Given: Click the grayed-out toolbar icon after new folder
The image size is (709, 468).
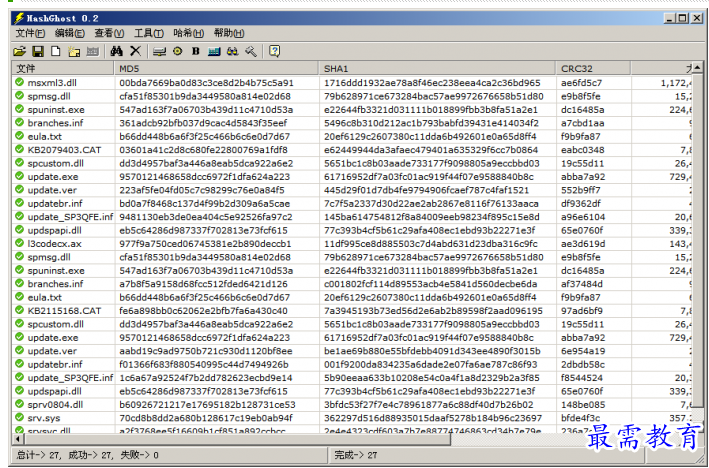Looking at the screenshot, I should (x=92, y=51).
